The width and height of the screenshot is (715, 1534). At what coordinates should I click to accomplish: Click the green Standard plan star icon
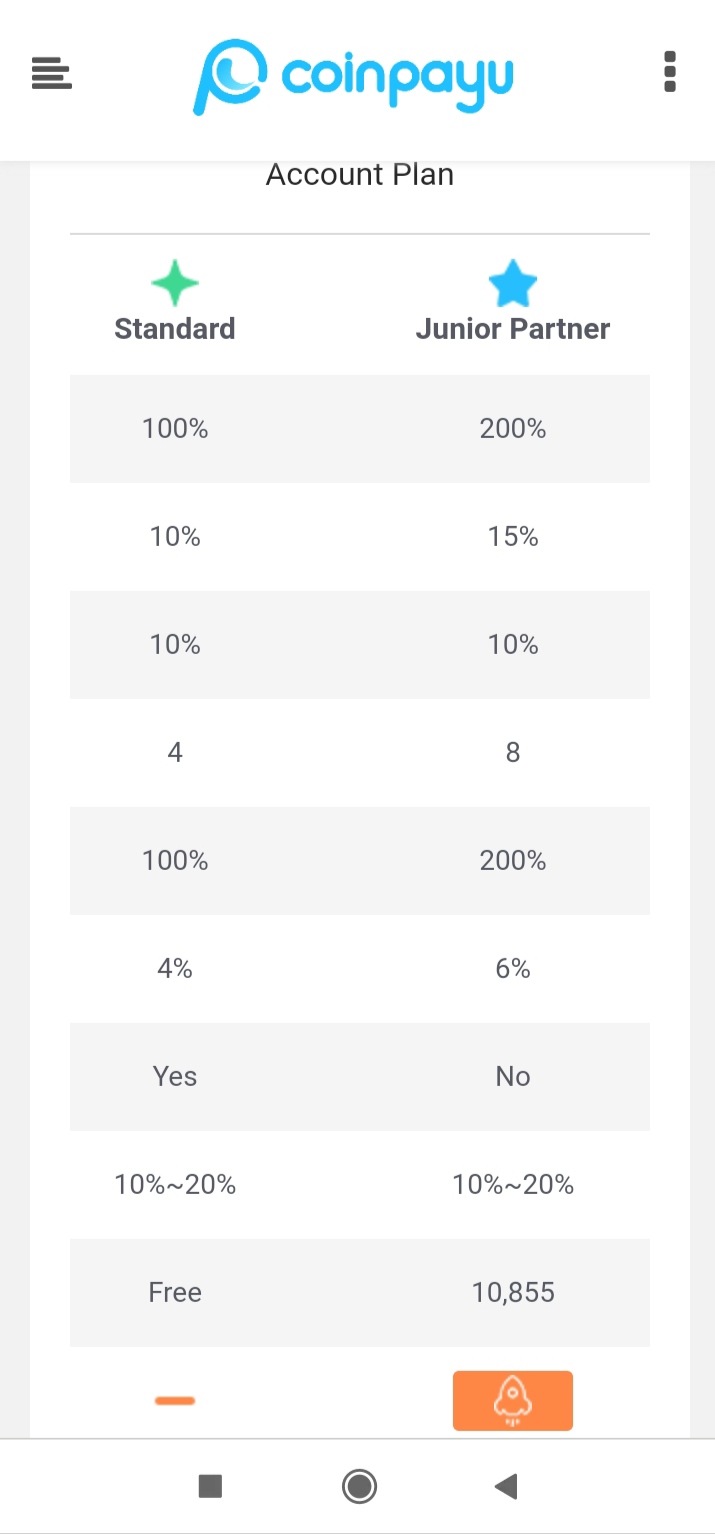coord(175,284)
